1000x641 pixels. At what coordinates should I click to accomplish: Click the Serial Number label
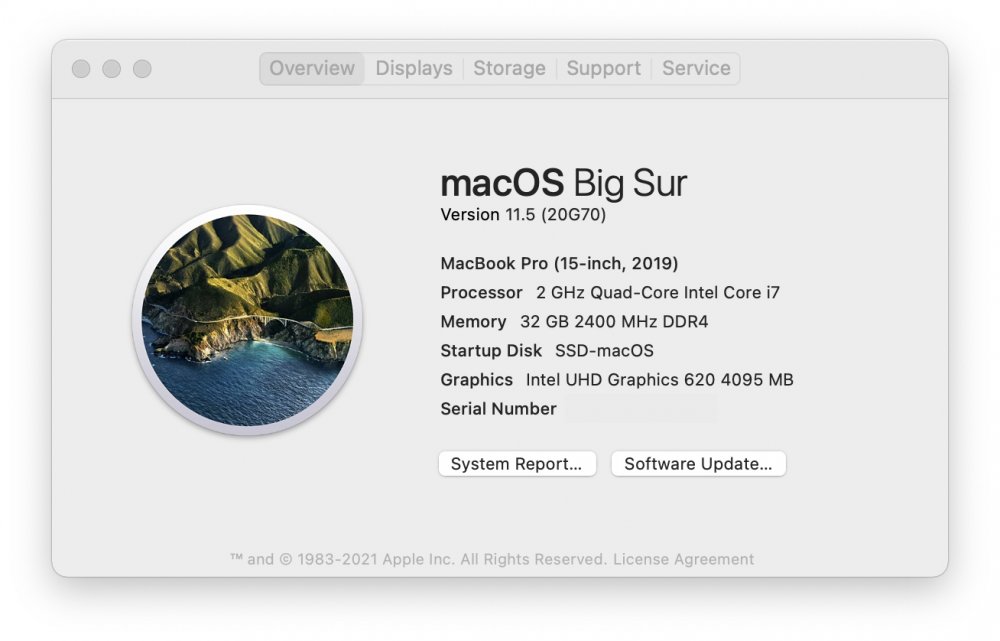[x=498, y=409]
